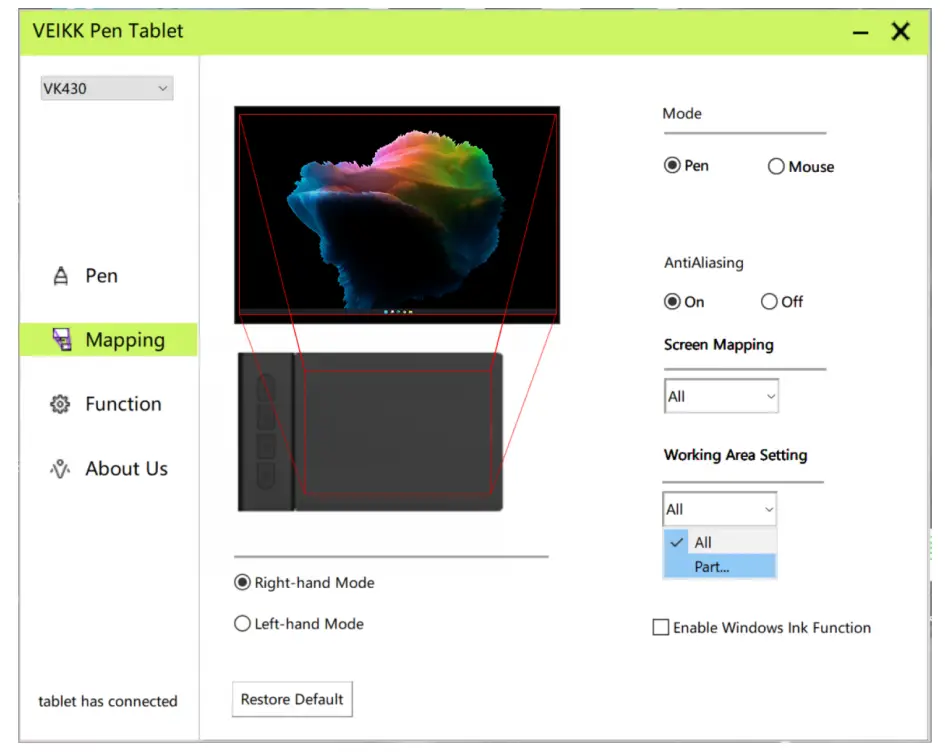Viewport: 945px width, 754px height.
Task: Select Pen mode radio button
Action: [672, 166]
